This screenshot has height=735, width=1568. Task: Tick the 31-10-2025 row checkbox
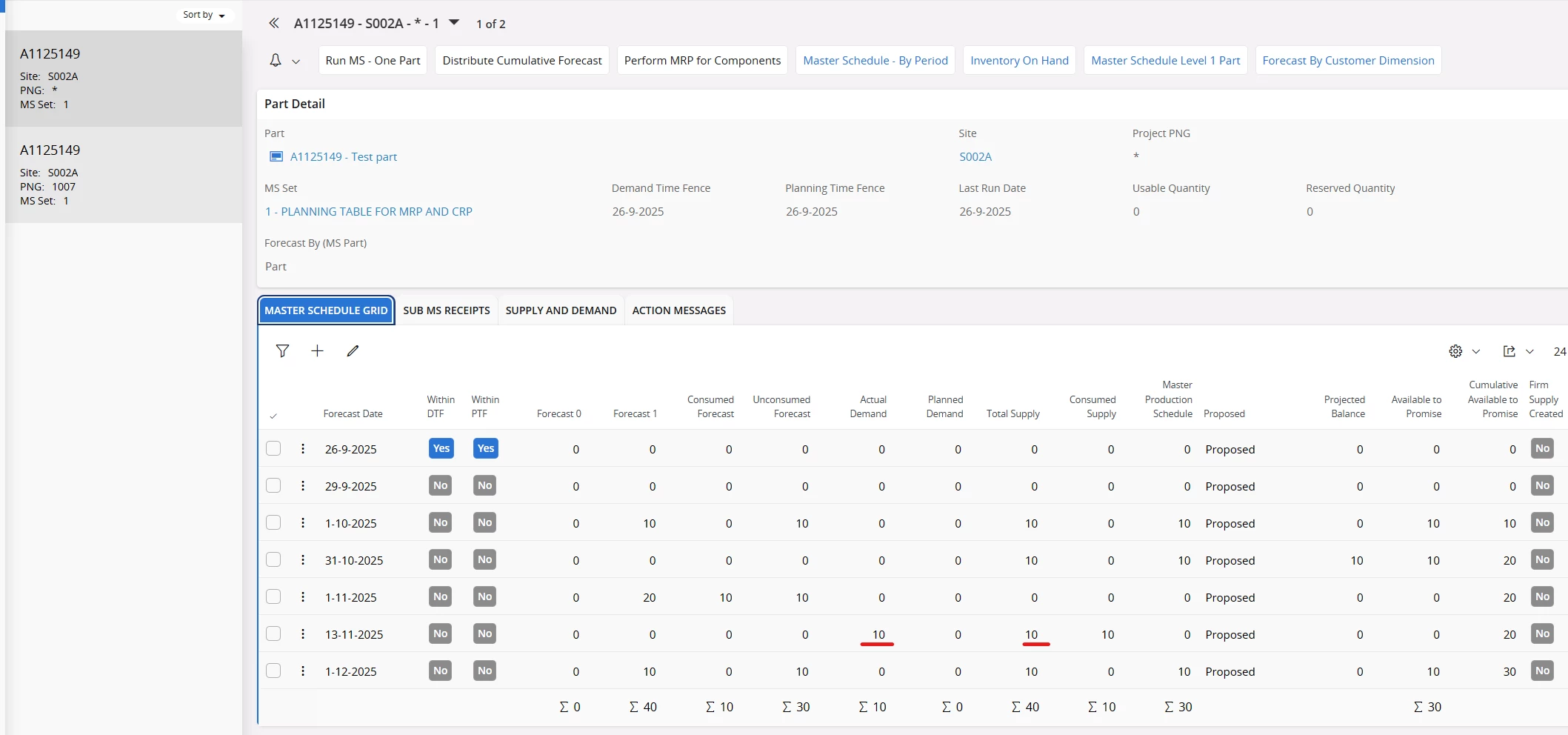tap(273, 560)
